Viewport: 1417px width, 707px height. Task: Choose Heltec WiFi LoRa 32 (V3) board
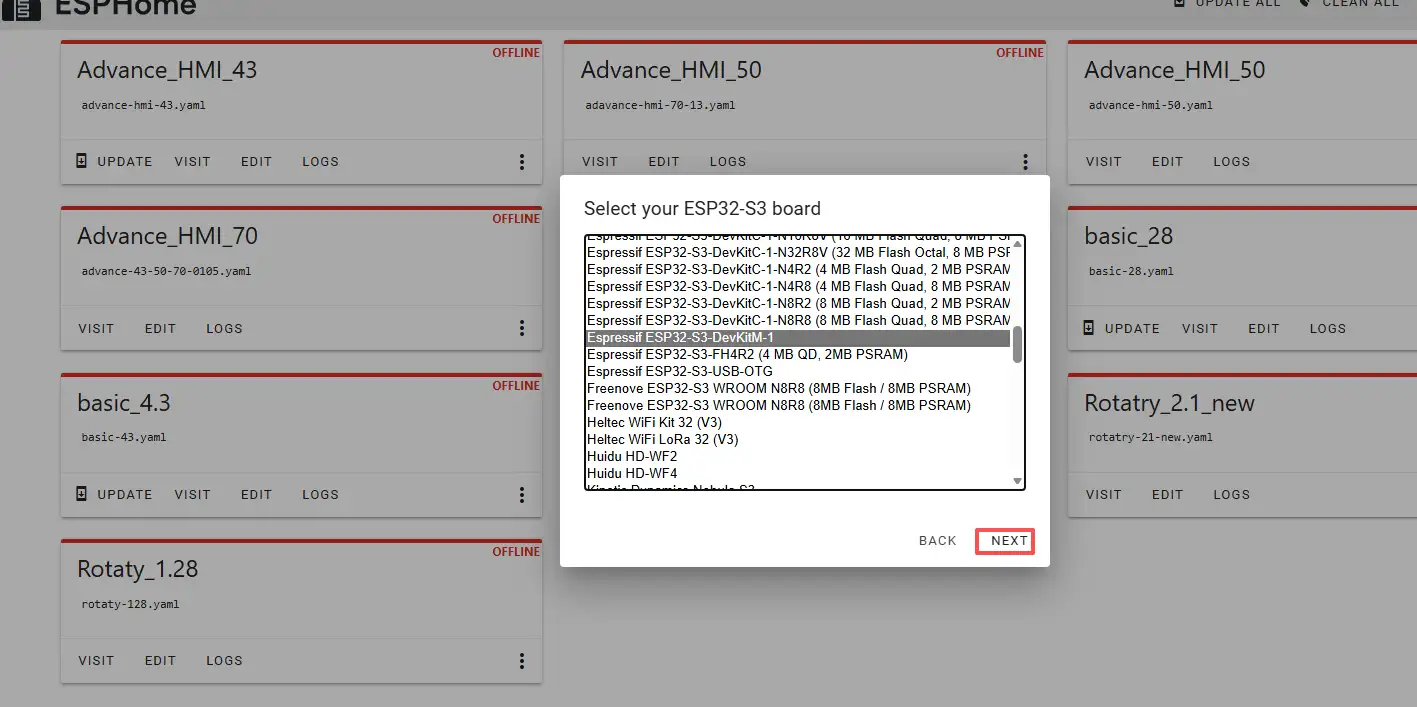tap(662, 440)
